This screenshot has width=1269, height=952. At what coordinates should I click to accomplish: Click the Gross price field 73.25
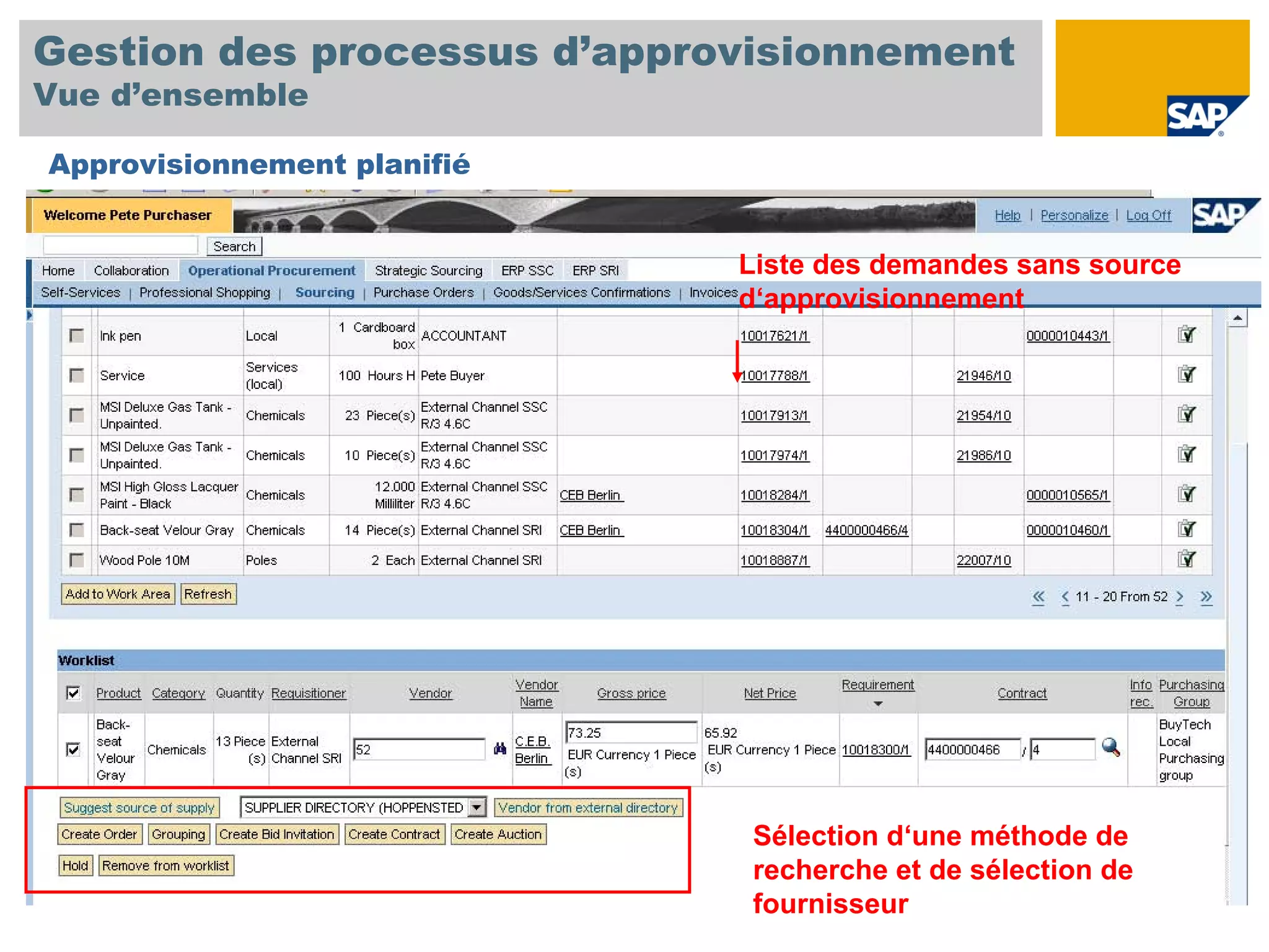(631, 732)
